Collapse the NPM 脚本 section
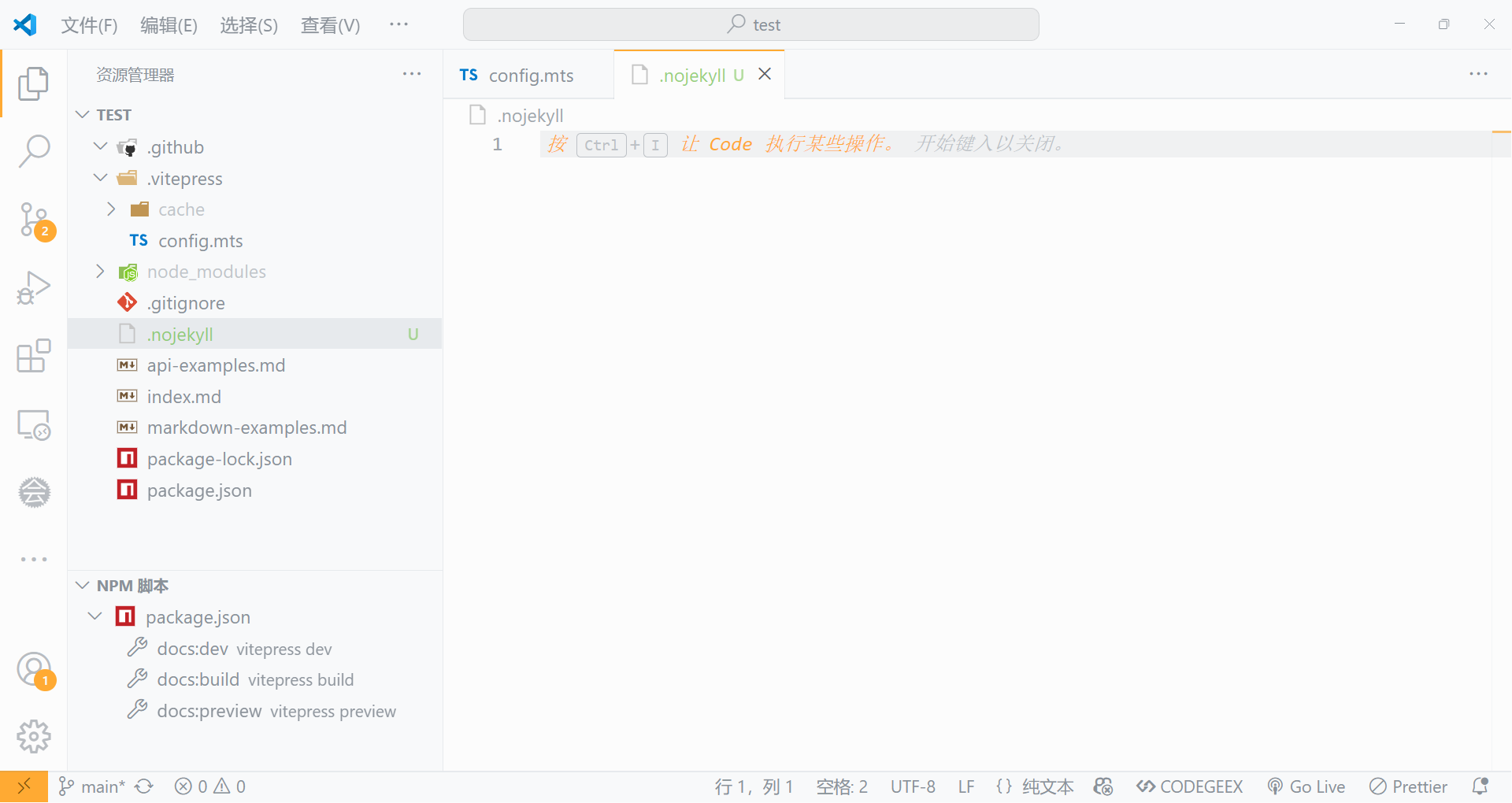 coord(82,586)
